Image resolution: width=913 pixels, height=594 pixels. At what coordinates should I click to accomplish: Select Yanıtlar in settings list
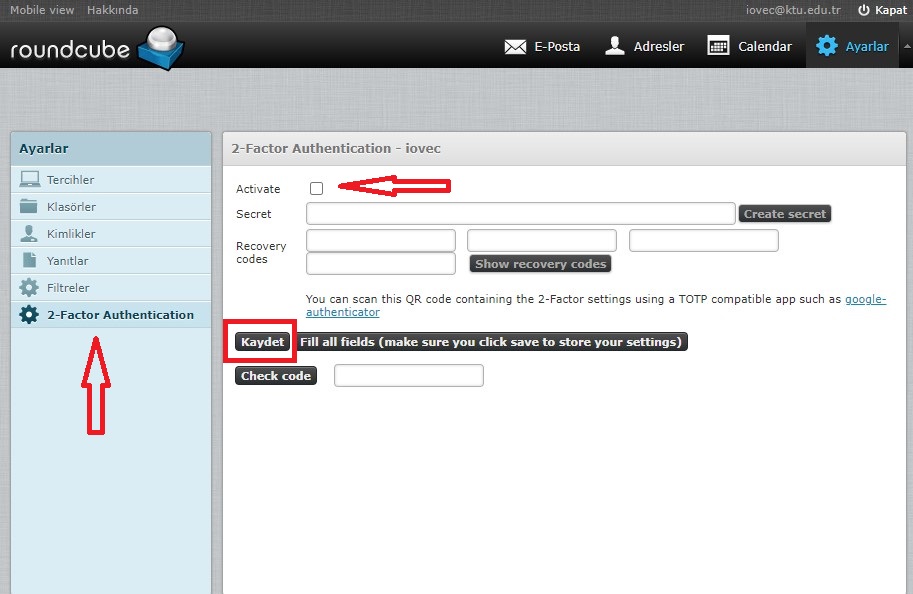pos(111,260)
